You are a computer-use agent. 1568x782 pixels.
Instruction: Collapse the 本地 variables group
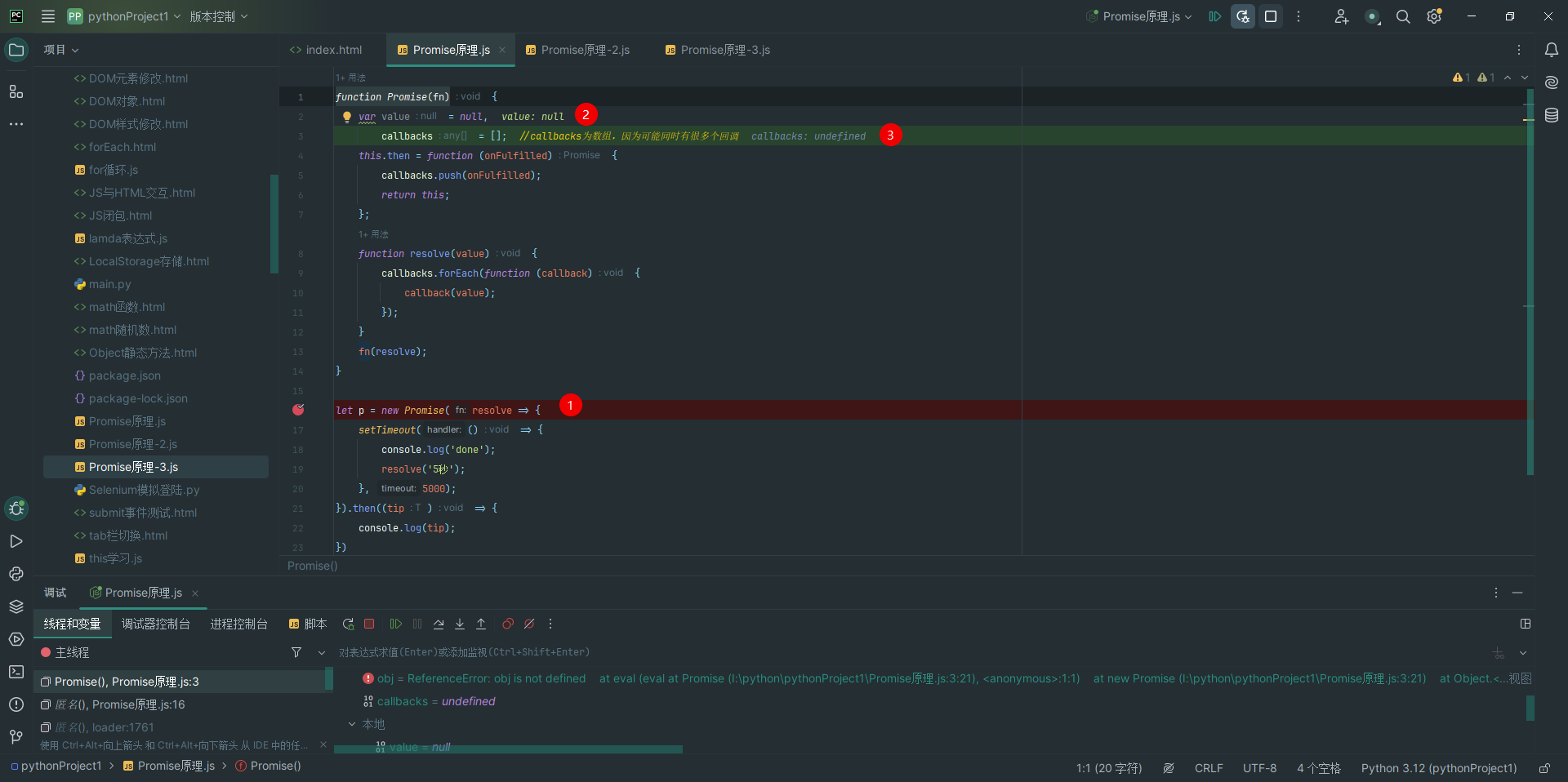click(x=352, y=724)
